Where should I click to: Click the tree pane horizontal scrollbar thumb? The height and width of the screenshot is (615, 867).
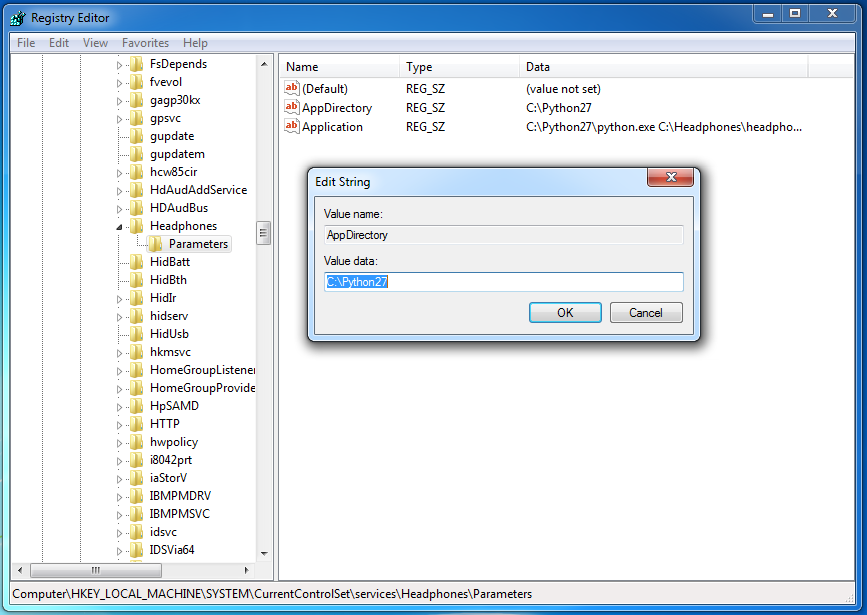point(96,570)
